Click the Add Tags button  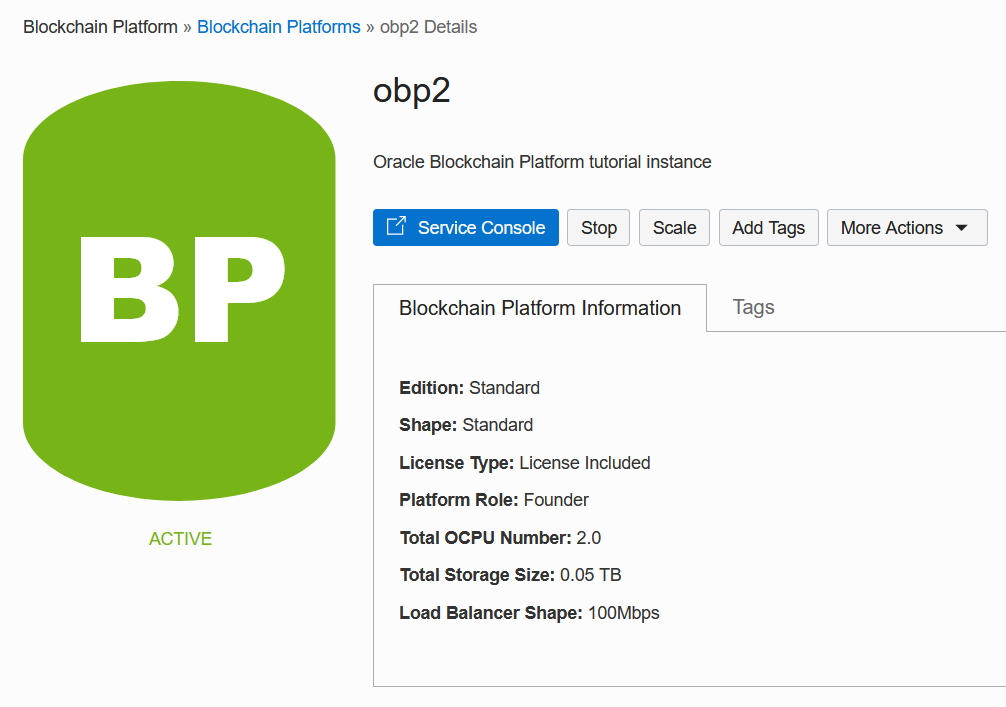click(x=769, y=228)
